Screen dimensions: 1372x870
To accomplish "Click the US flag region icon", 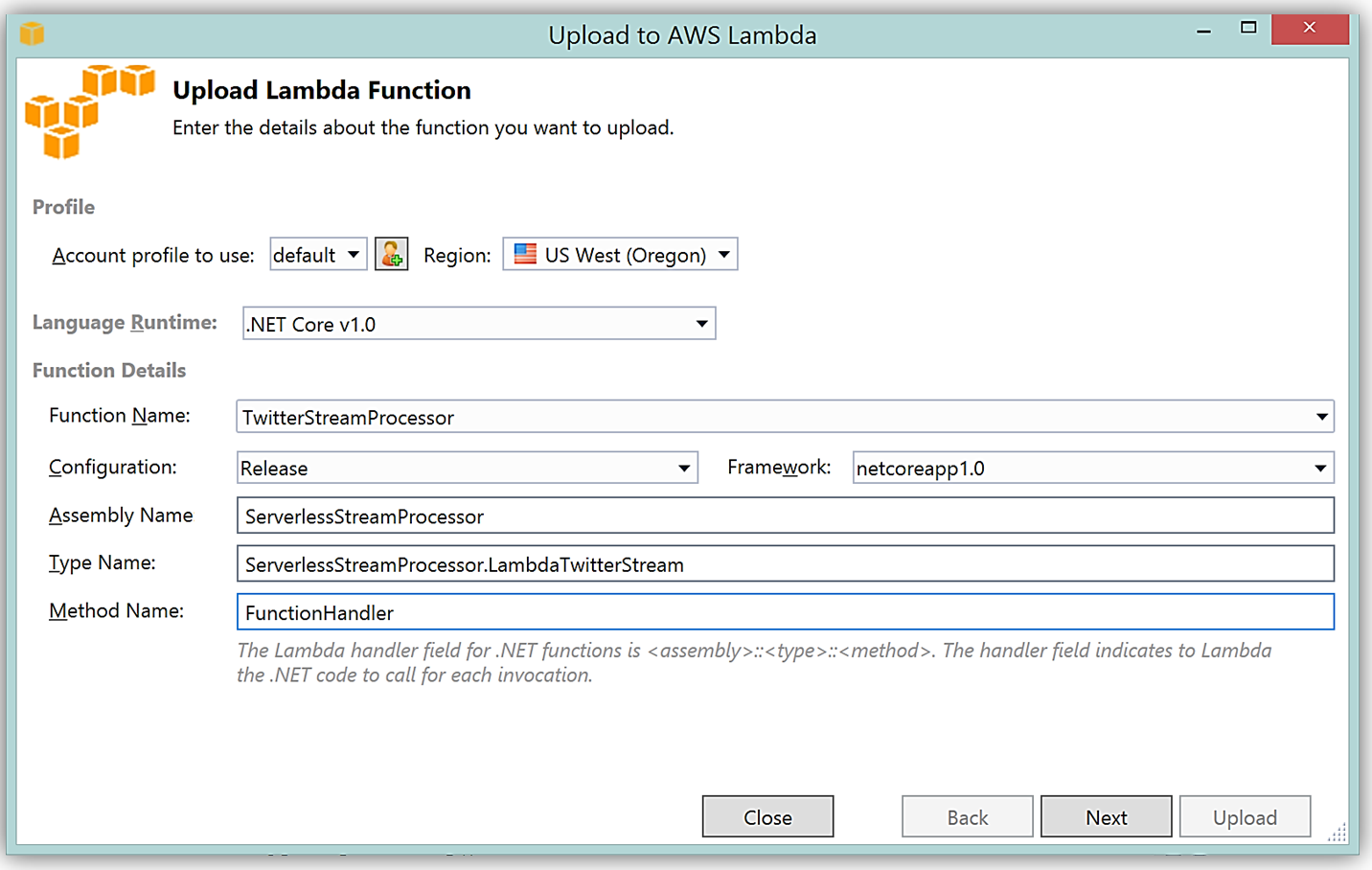I will (525, 255).
